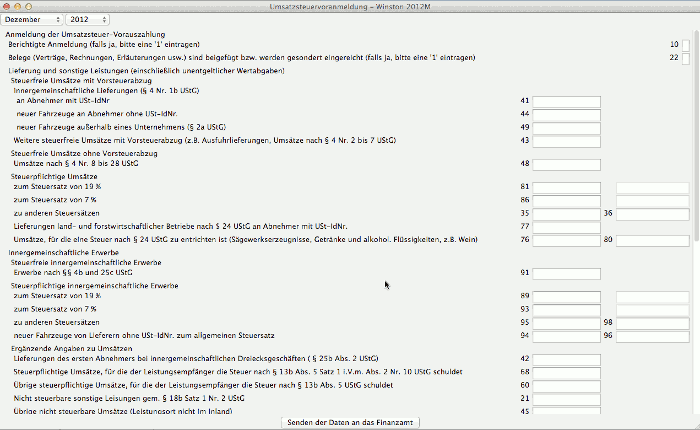The image size is (700, 430).
Task: Focus field 86 Steuerpflichtige Umsätze 7 %
Action: pos(567,201)
